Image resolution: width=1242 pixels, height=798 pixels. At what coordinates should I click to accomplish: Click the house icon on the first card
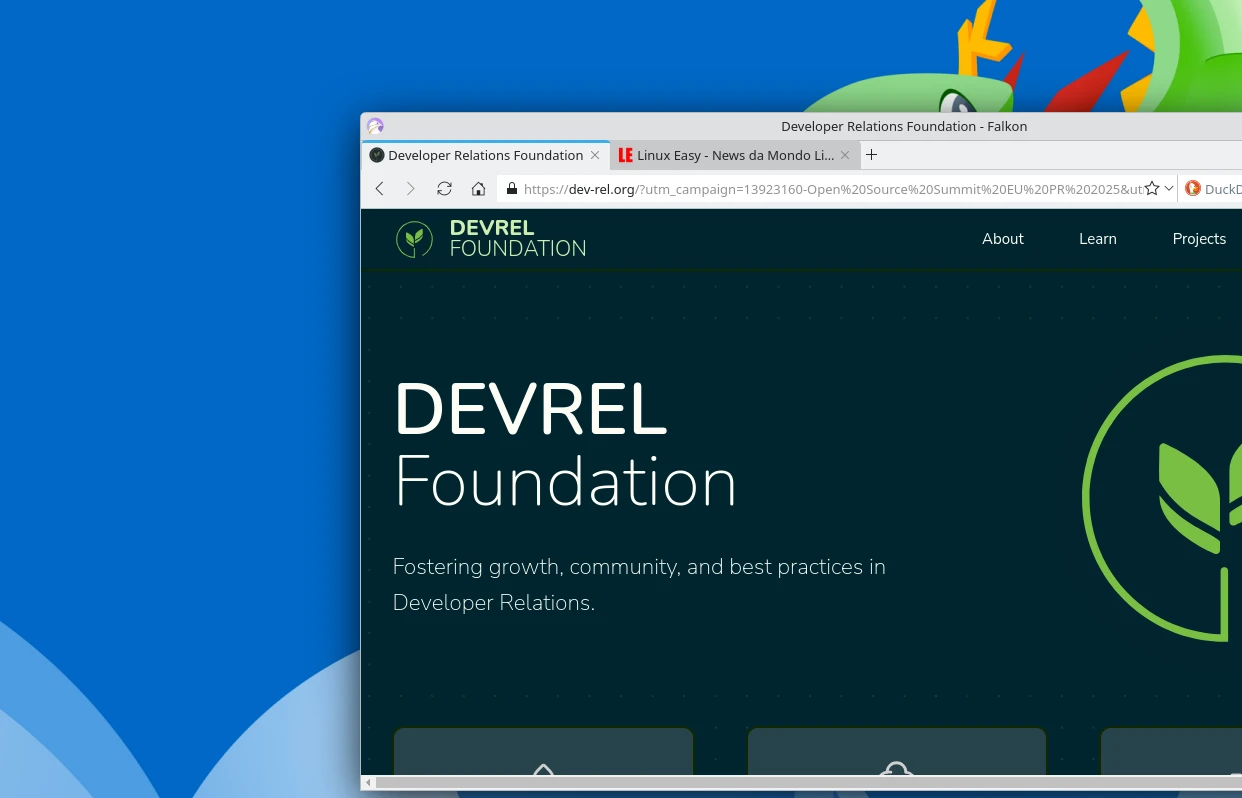click(543, 775)
